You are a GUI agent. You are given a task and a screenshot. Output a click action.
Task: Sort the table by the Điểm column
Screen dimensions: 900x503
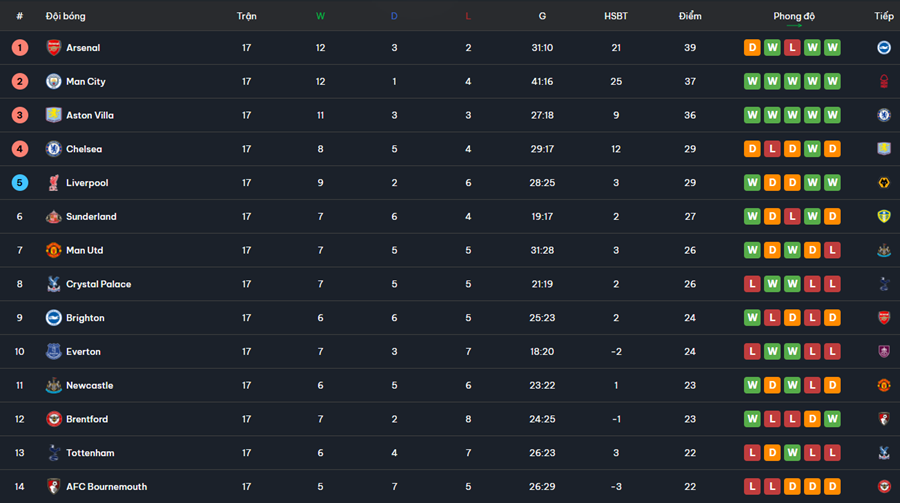[x=690, y=16]
